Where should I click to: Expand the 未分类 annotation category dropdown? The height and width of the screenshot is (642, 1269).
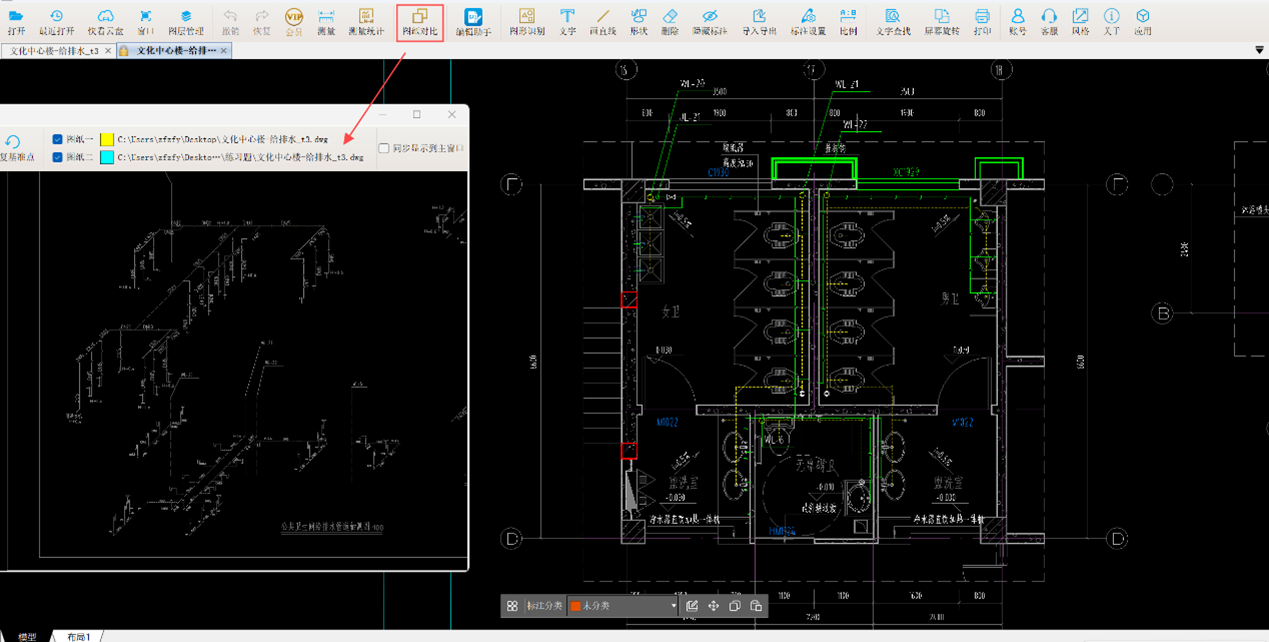pyautogui.click(x=673, y=606)
